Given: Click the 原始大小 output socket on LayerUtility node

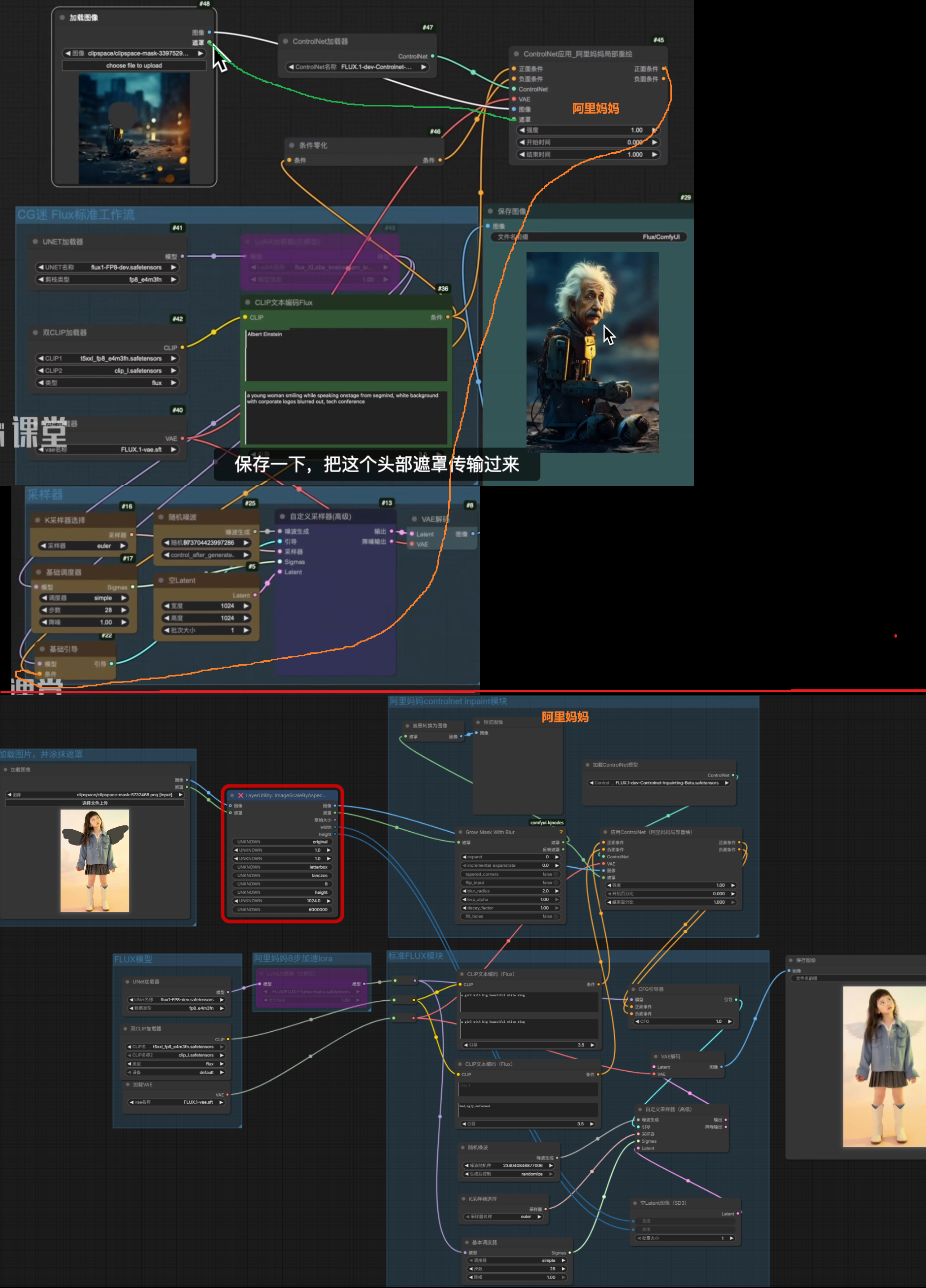Looking at the screenshot, I should 335,819.
